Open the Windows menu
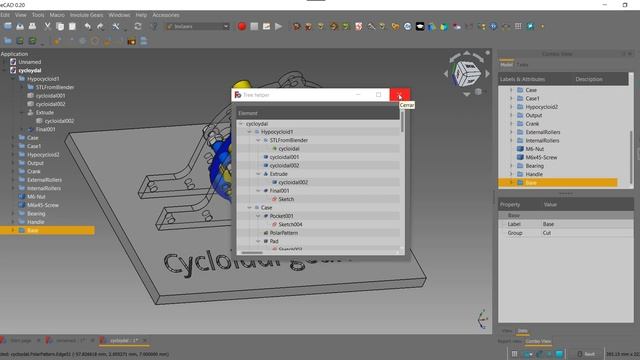 [x=119, y=15]
